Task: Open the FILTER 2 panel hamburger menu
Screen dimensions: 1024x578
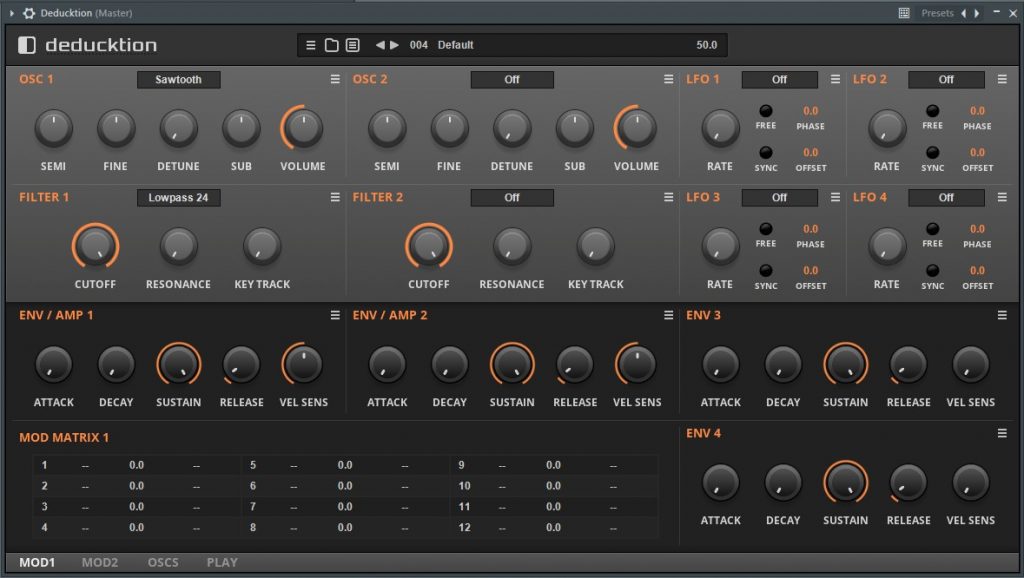Action: click(x=668, y=197)
